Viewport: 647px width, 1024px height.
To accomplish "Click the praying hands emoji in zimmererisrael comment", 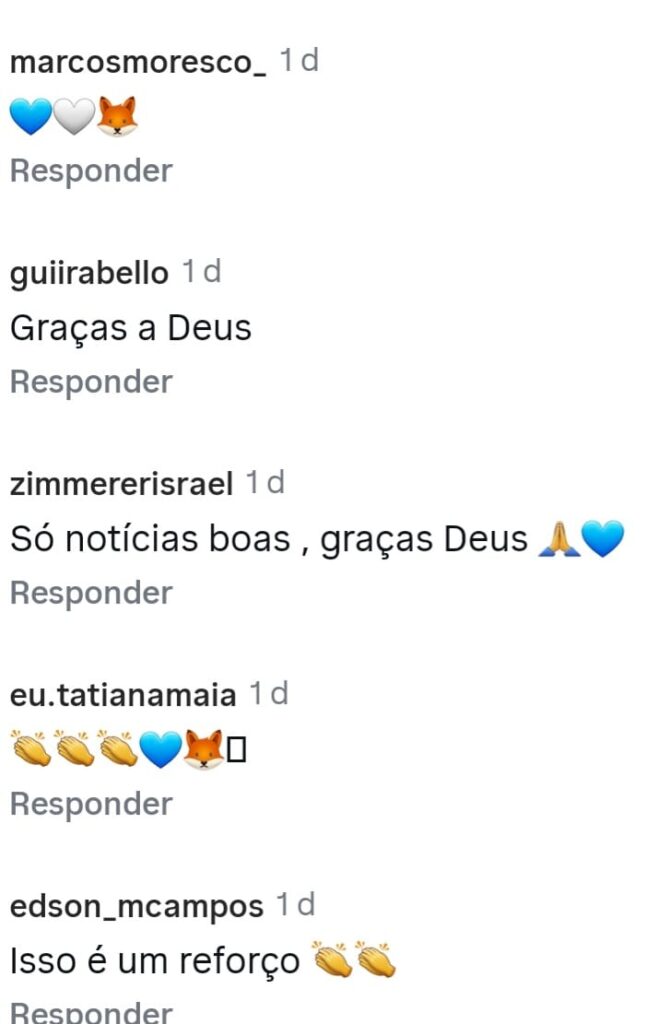I will coord(558,539).
